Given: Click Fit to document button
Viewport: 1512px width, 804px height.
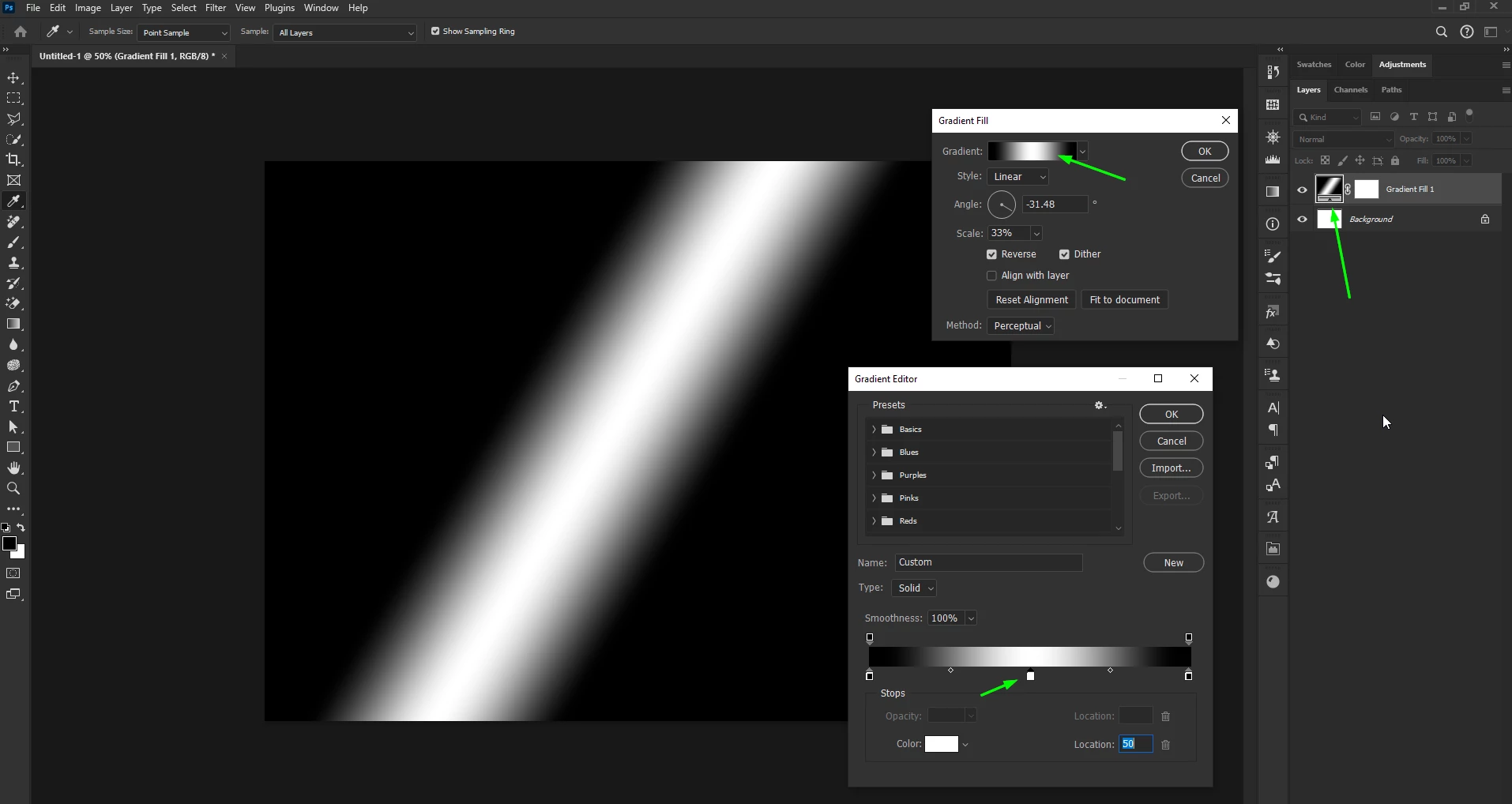Looking at the screenshot, I should [1125, 300].
